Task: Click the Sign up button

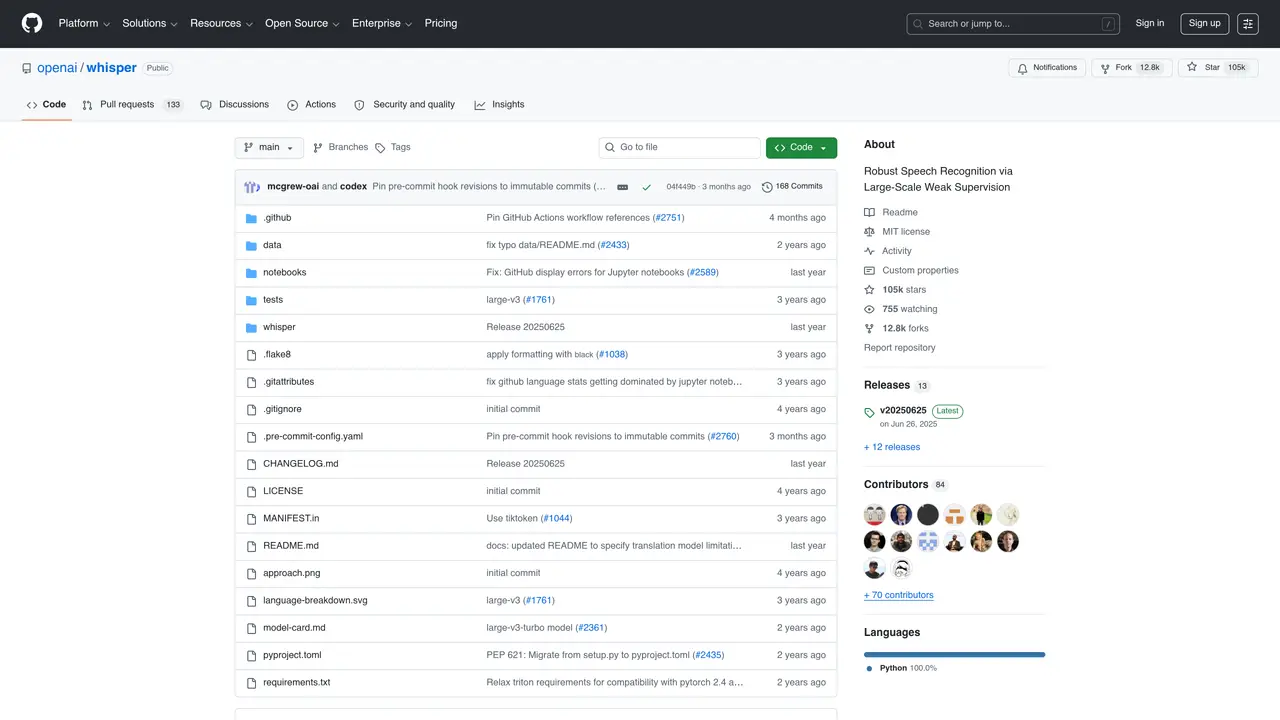Action: pyautogui.click(x=1204, y=23)
